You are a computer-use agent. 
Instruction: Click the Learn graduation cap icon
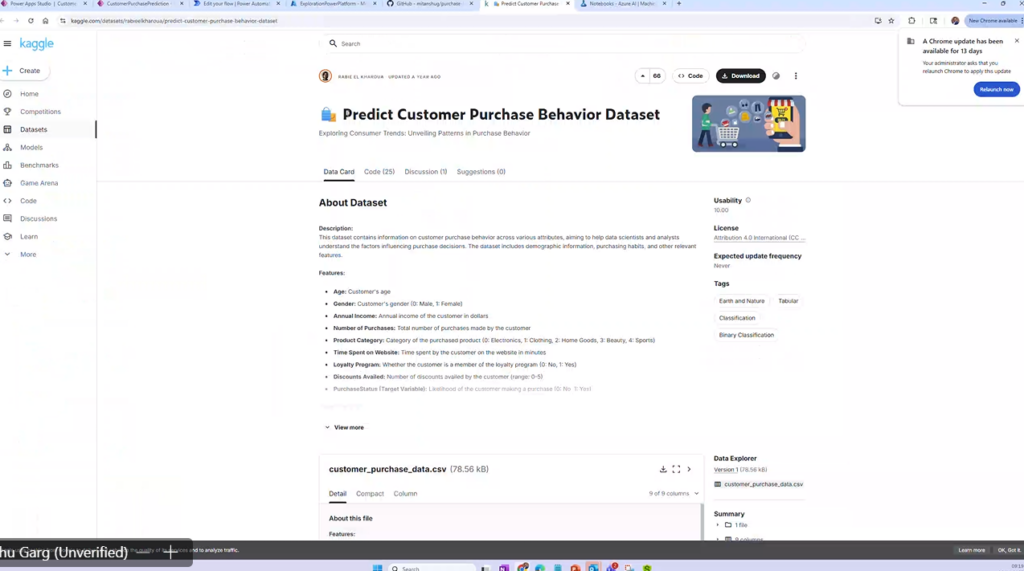7,237
